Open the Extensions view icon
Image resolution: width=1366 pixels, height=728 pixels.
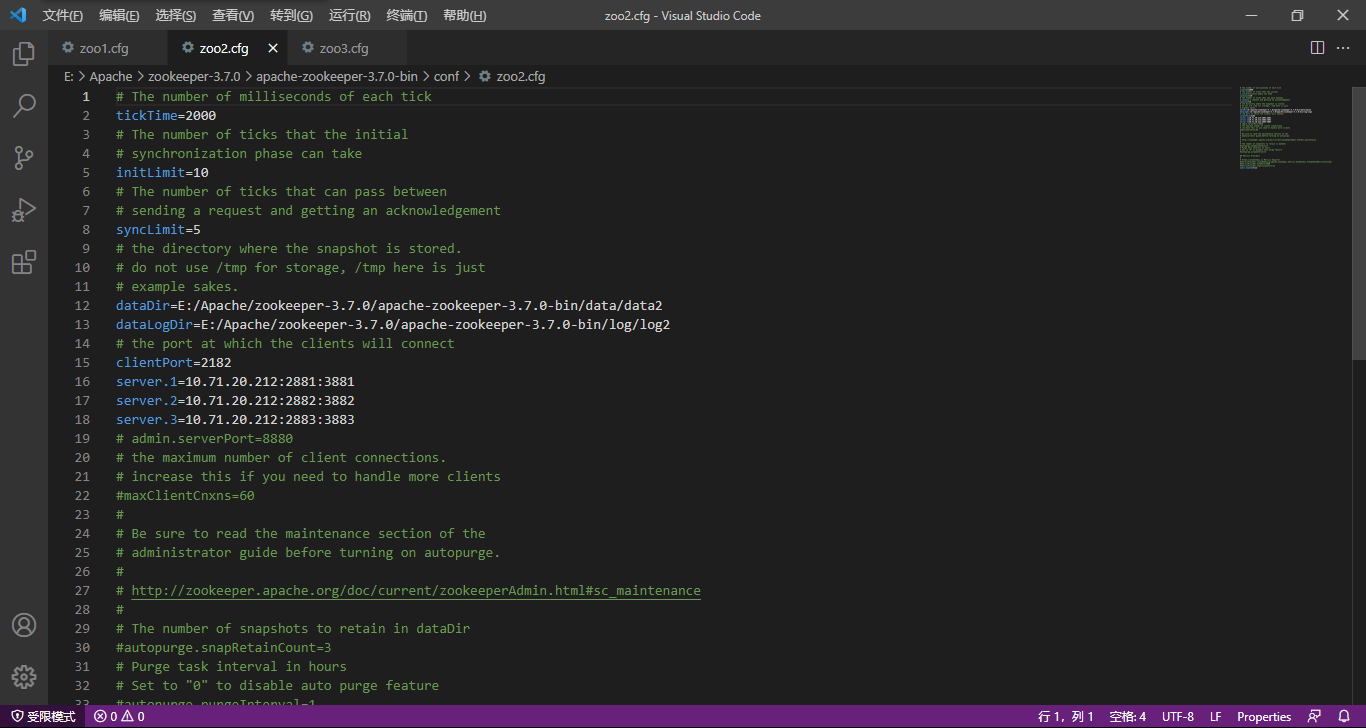[24, 262]
